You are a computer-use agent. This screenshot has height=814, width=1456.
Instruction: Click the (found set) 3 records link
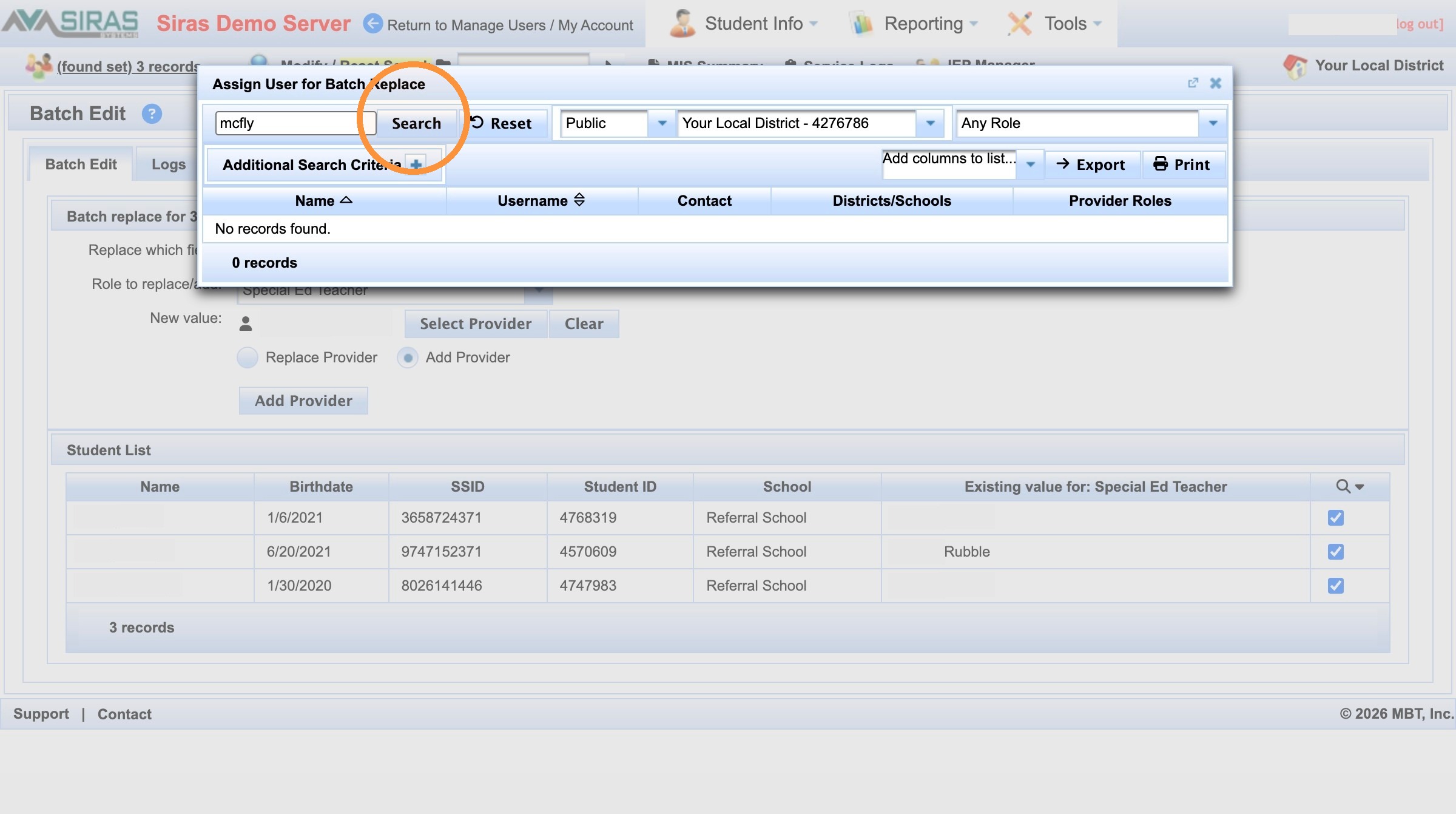click(x=128, y=66)
